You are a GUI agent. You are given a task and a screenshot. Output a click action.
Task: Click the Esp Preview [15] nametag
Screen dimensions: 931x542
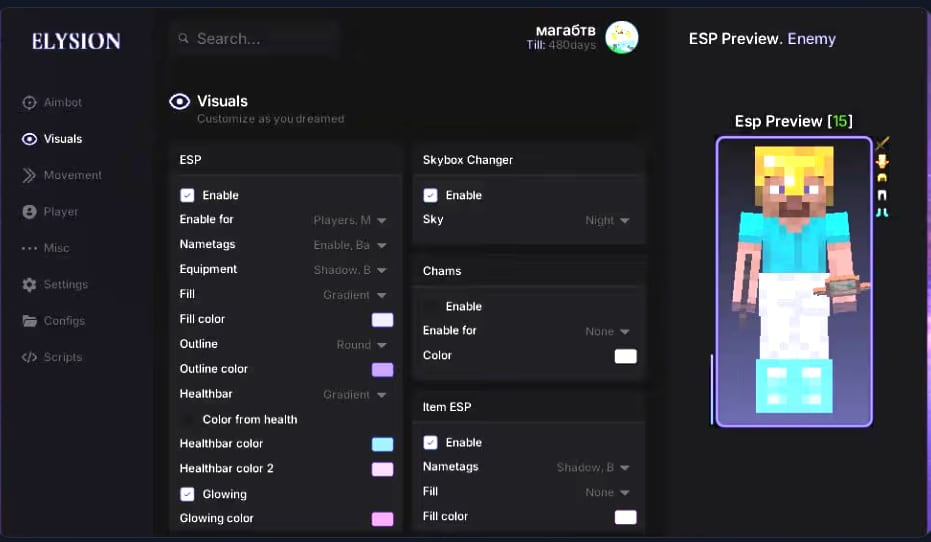pos(793,121)
